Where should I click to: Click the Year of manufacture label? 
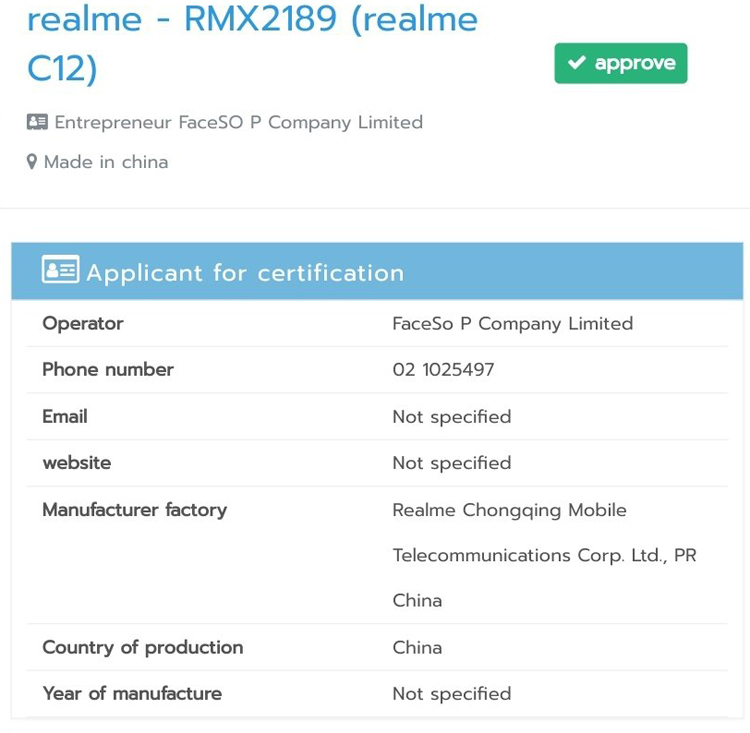(x=132, y=693)
